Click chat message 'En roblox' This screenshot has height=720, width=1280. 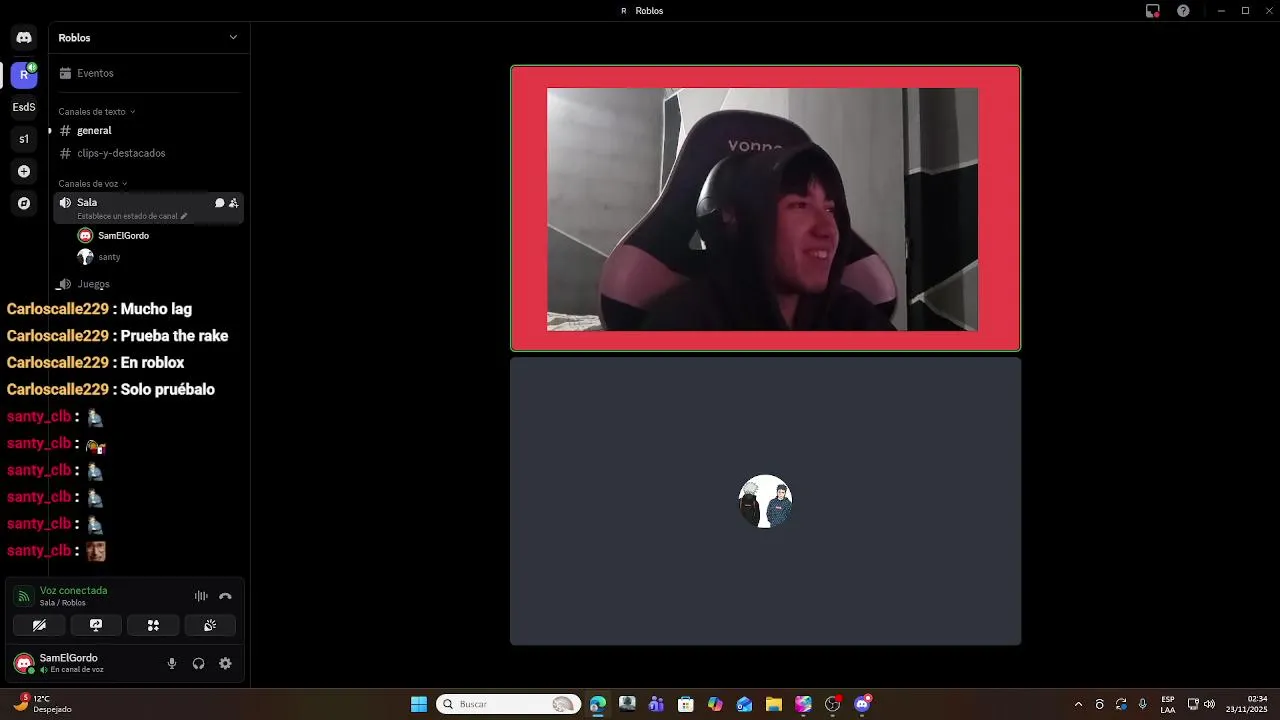(152, 362)
